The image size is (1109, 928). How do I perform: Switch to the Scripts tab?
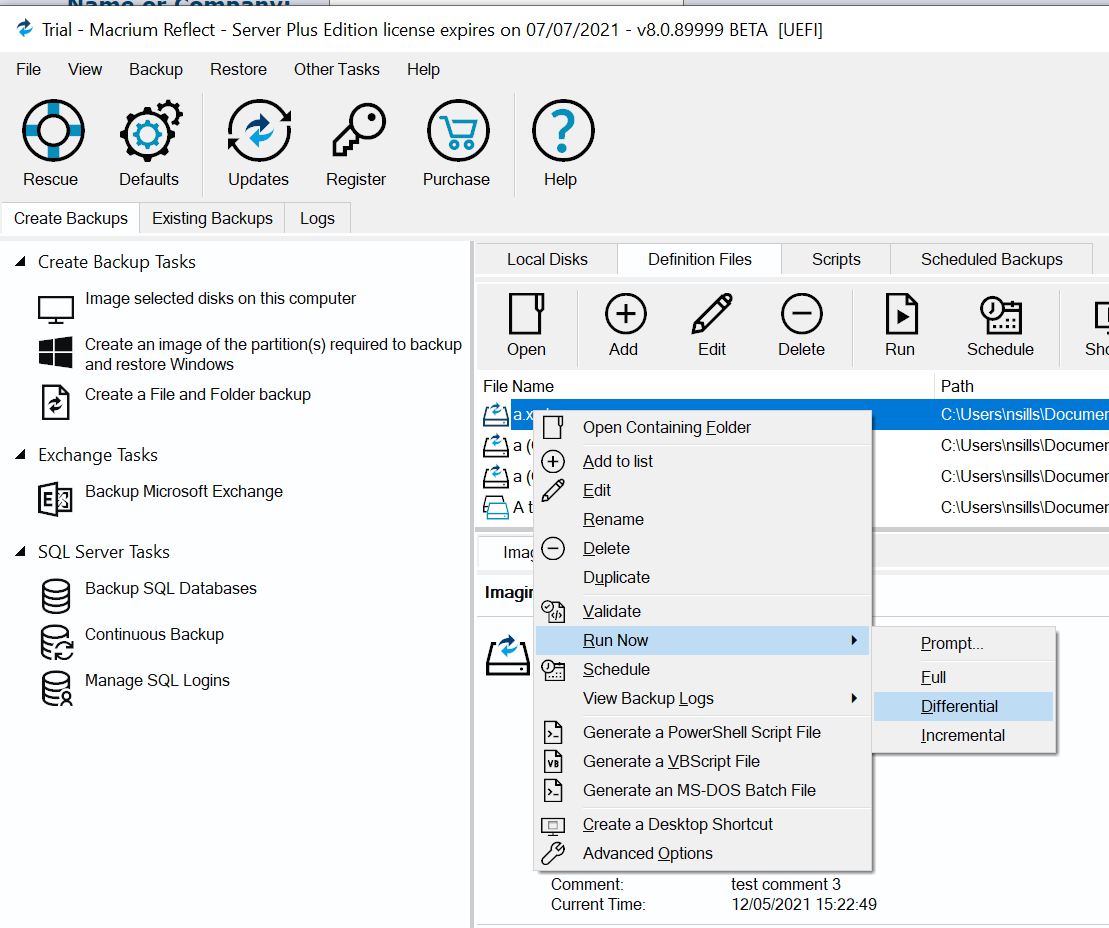[x=836, y=260]
